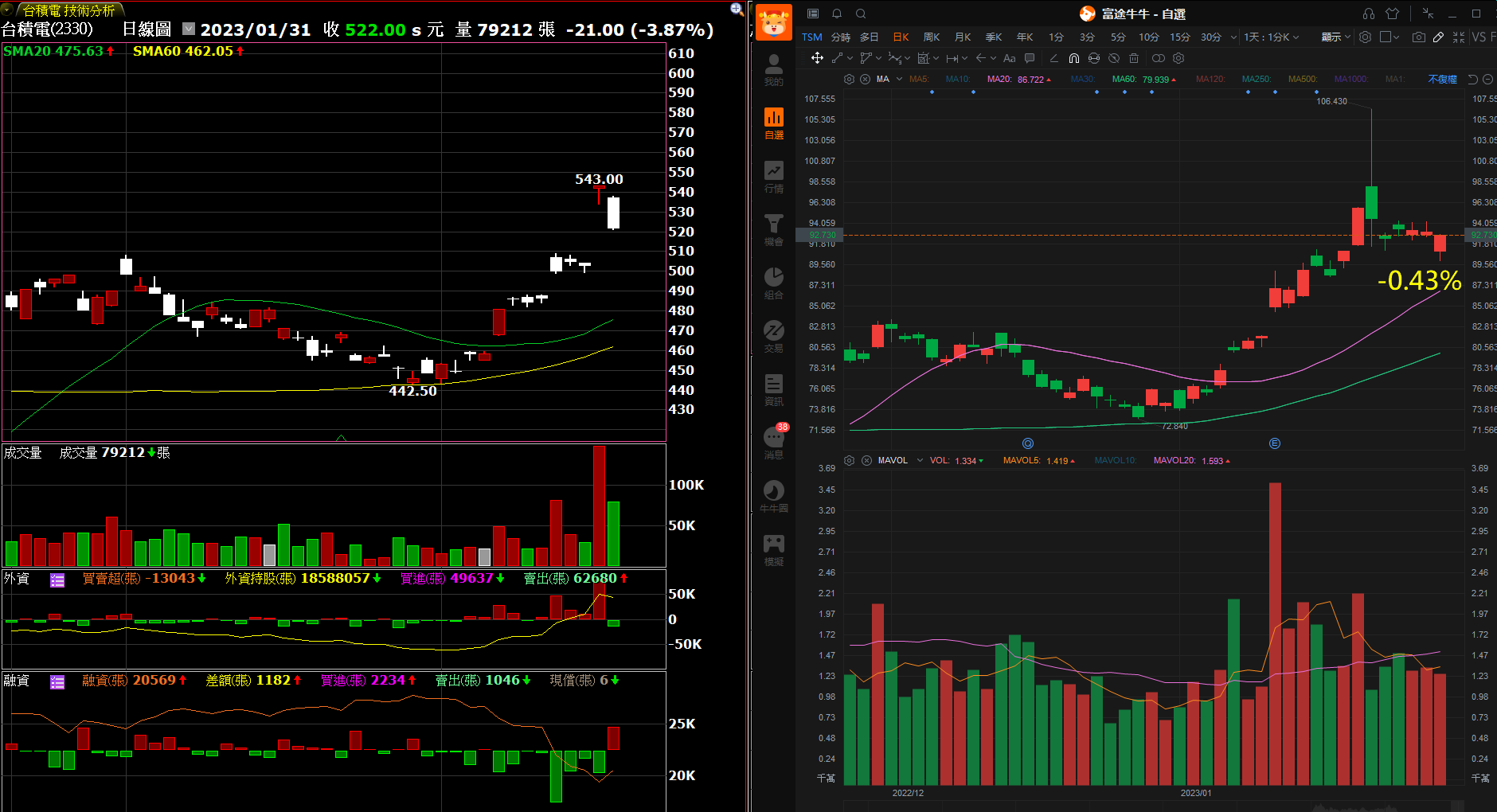This screenshot has width=1497, height=812.
Task: Select the pencil drawing tool icon
Action: pyautogui.click(x=1438, y=37)
